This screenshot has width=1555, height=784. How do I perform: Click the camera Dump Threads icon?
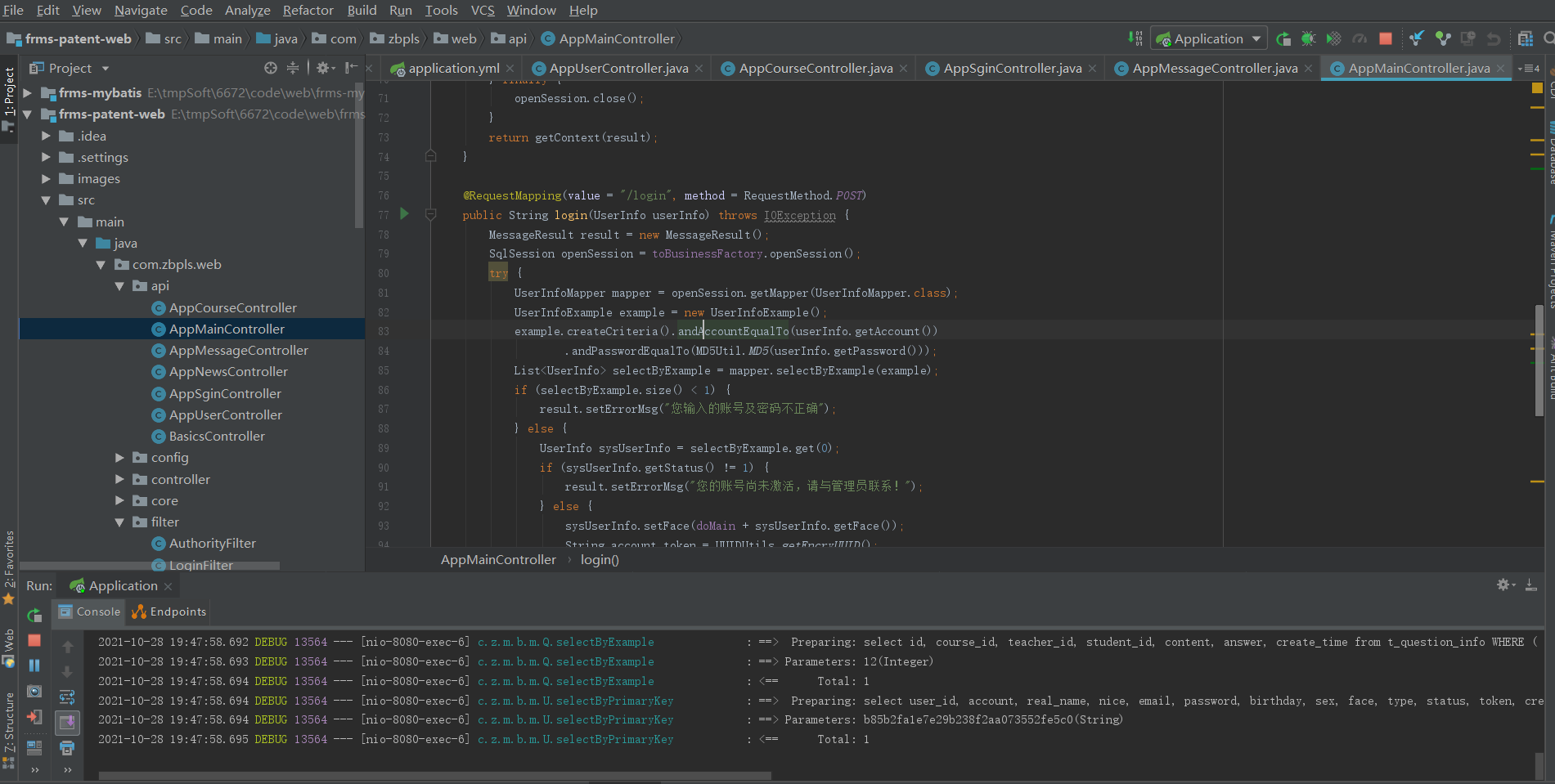point(34,692)
